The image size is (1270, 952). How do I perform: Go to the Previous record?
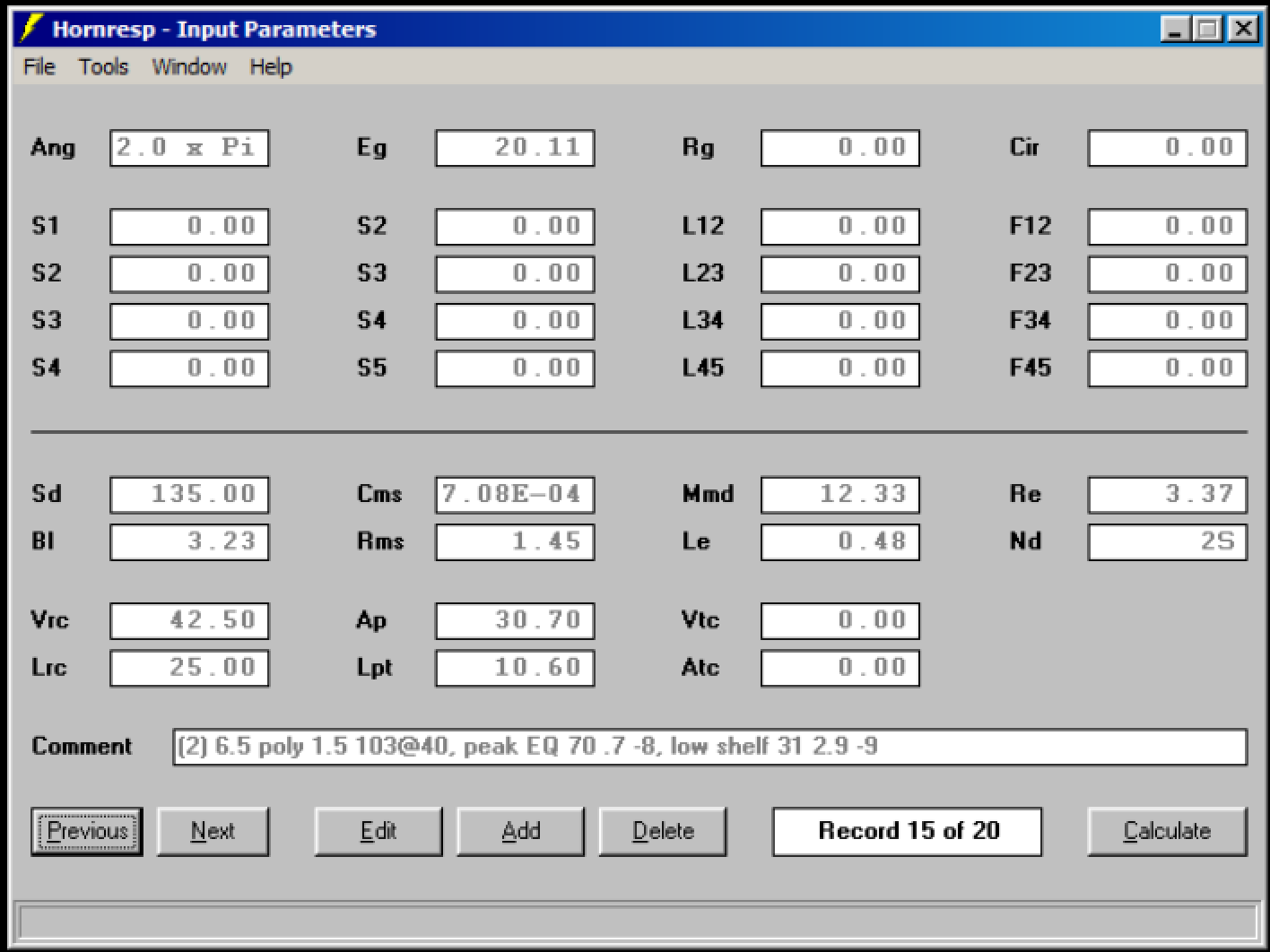[x=87, y=831]
